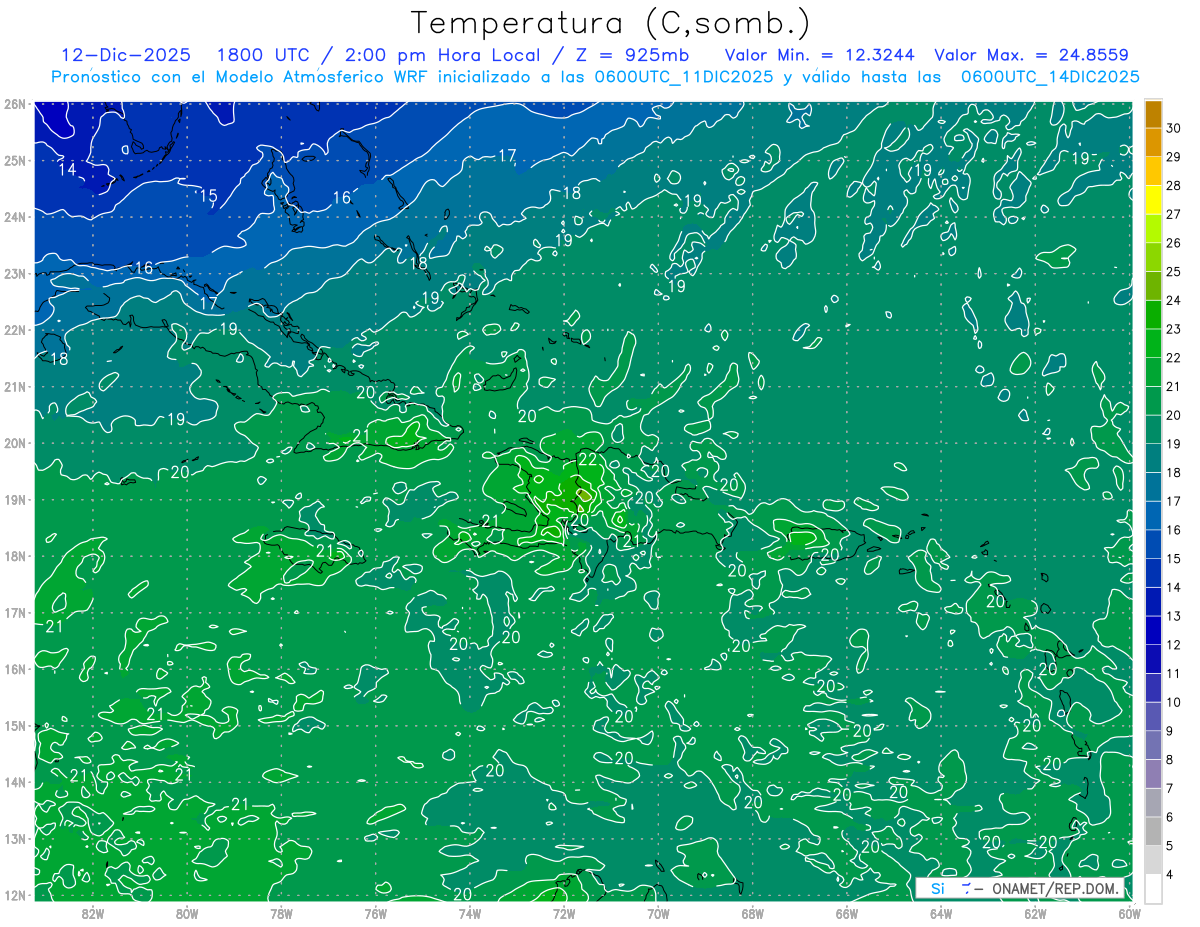Screen dimensions: 1200x927
Task: Click the "13N" latitude axis label
Action: [15, 838]
